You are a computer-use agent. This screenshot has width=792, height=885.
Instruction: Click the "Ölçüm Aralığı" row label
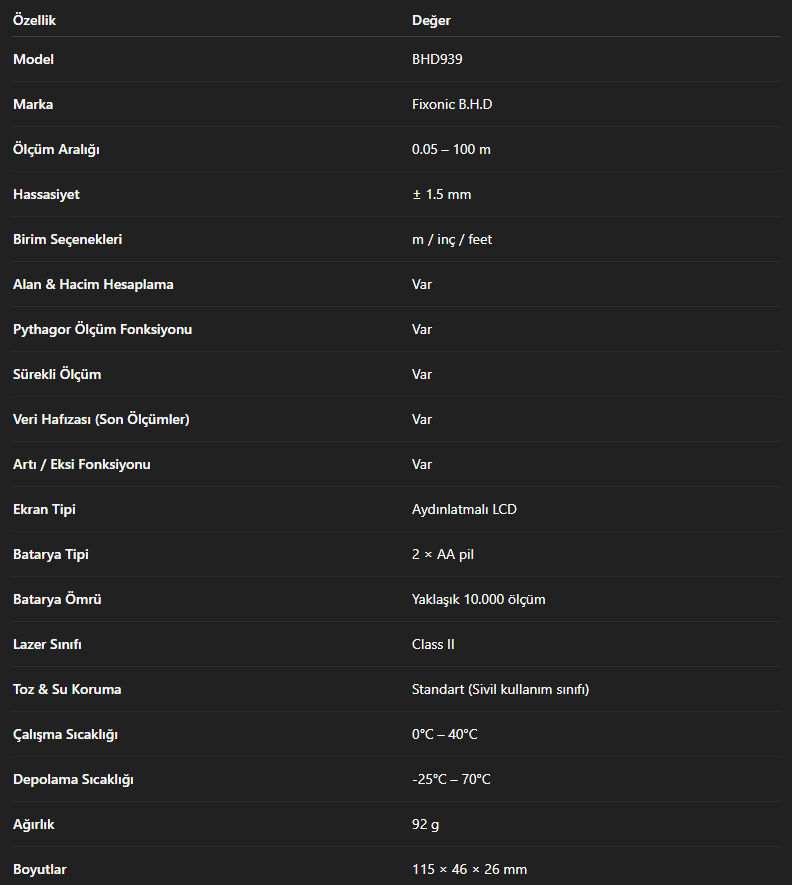pyautogui.click(x=56, y=149)
